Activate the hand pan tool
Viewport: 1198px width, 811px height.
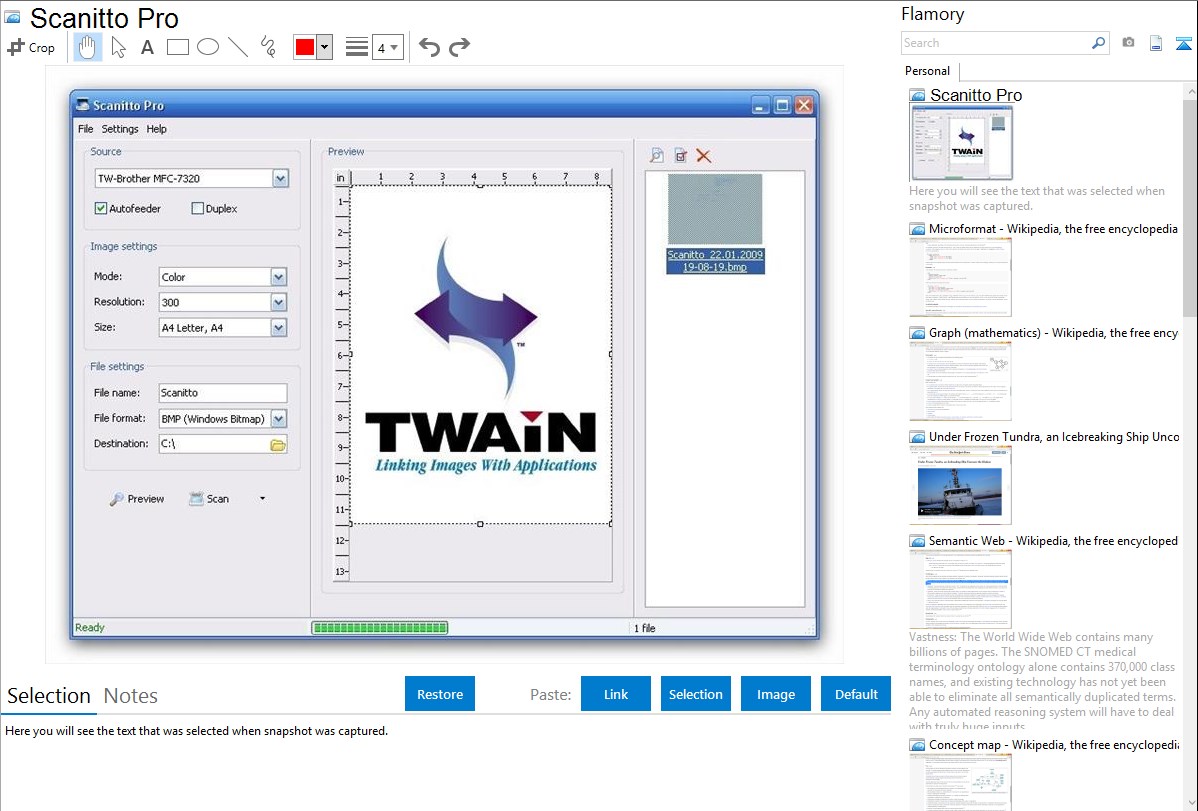tap(87, 47)
